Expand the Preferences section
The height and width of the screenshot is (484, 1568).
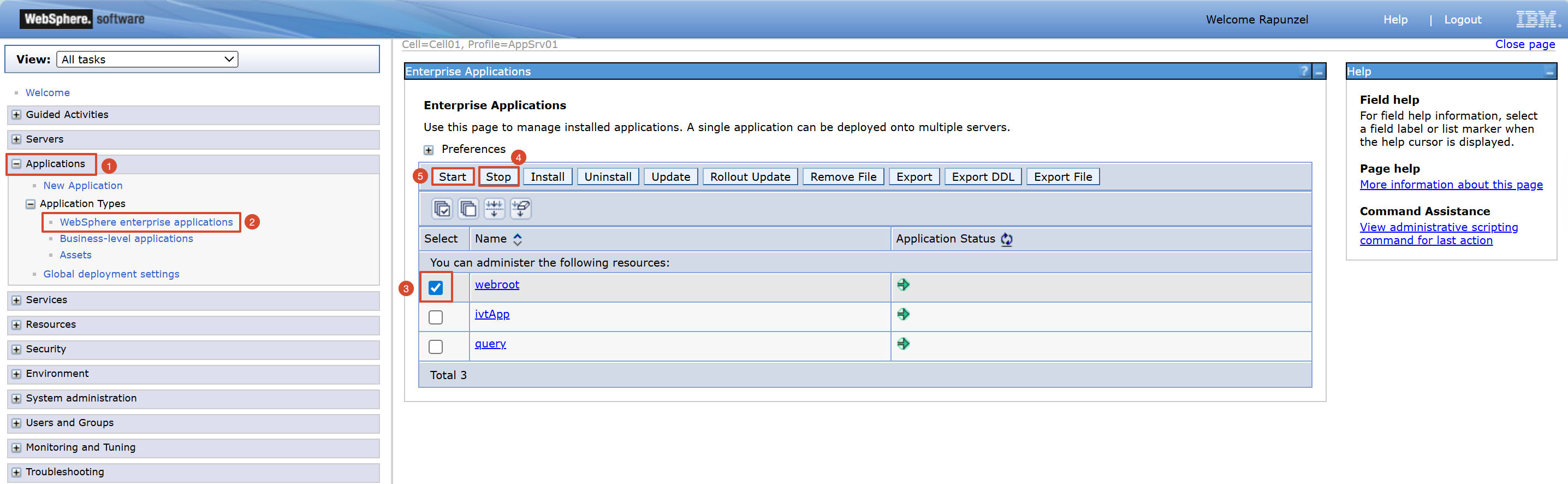point(429,150)
